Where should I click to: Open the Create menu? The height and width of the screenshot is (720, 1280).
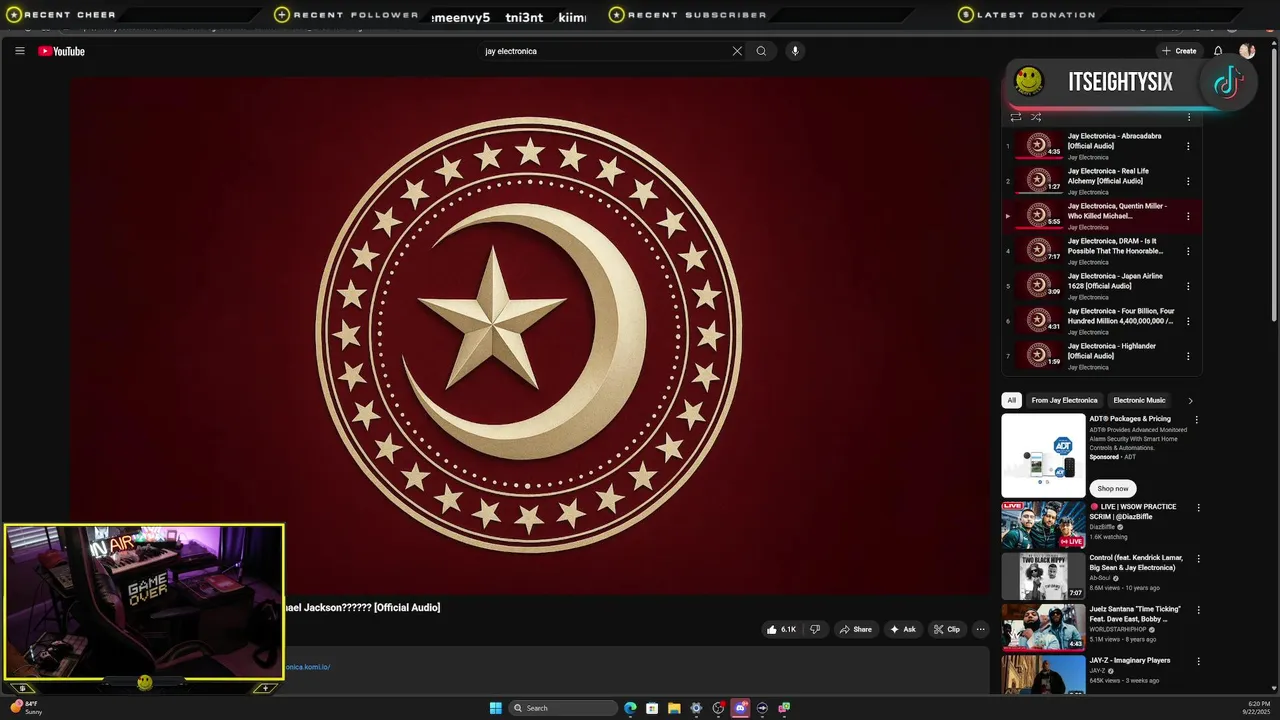click(x=1180, y=51)
